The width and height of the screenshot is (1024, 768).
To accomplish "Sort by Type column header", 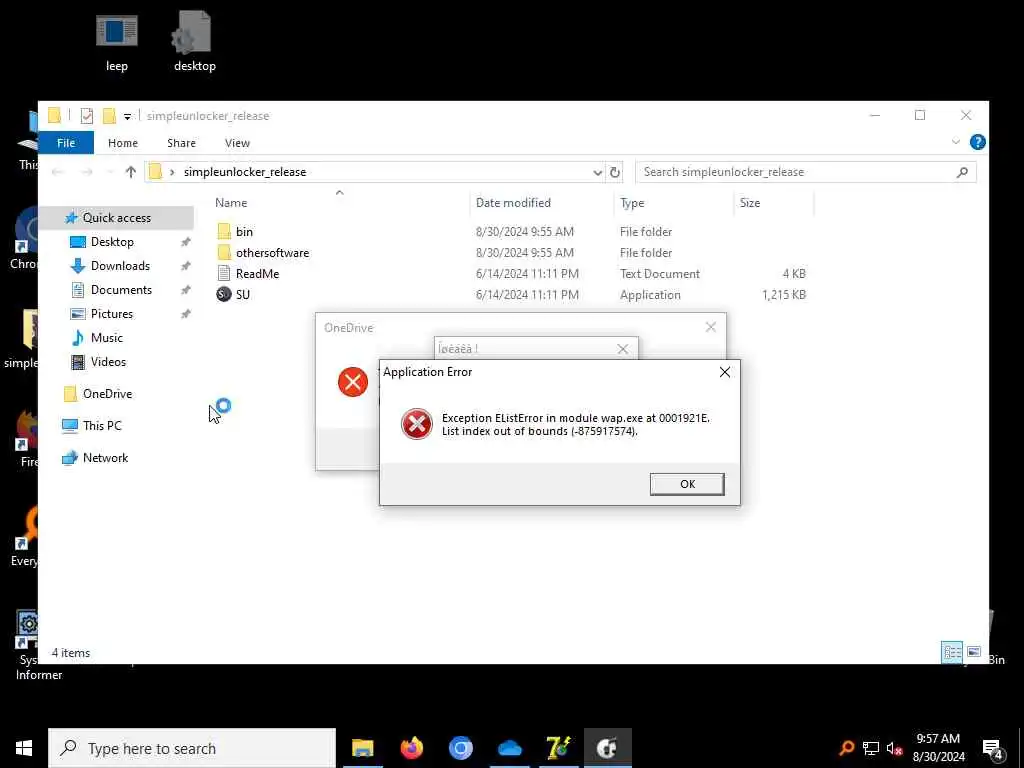I will (632, 202).
